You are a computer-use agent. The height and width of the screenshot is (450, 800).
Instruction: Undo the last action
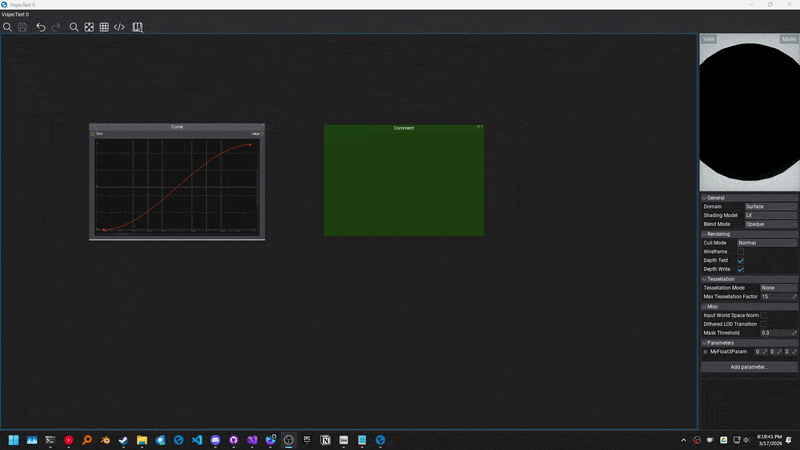coord(41,27)
